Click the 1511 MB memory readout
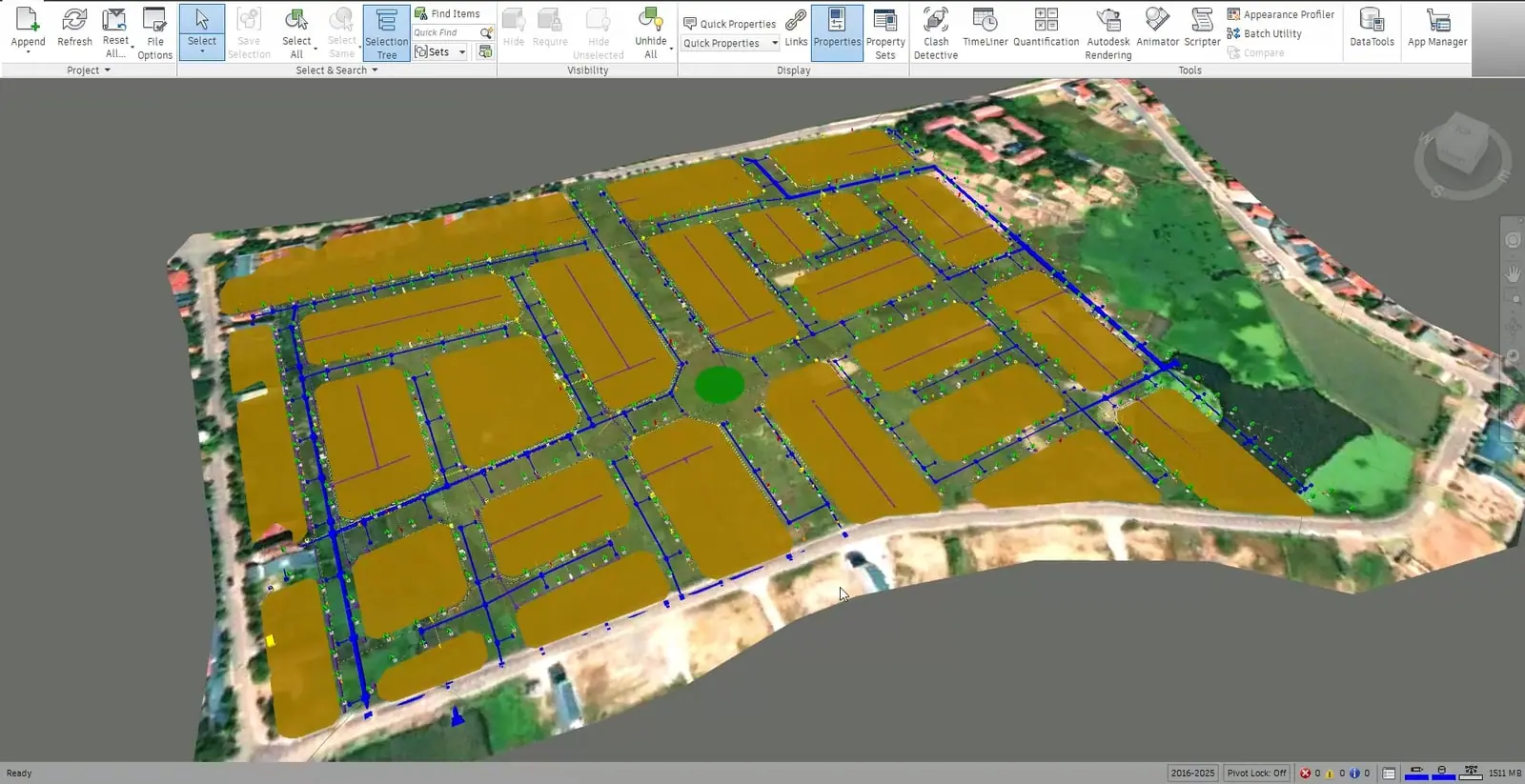The image size is (1525, 784). [x=1505, y=774]
